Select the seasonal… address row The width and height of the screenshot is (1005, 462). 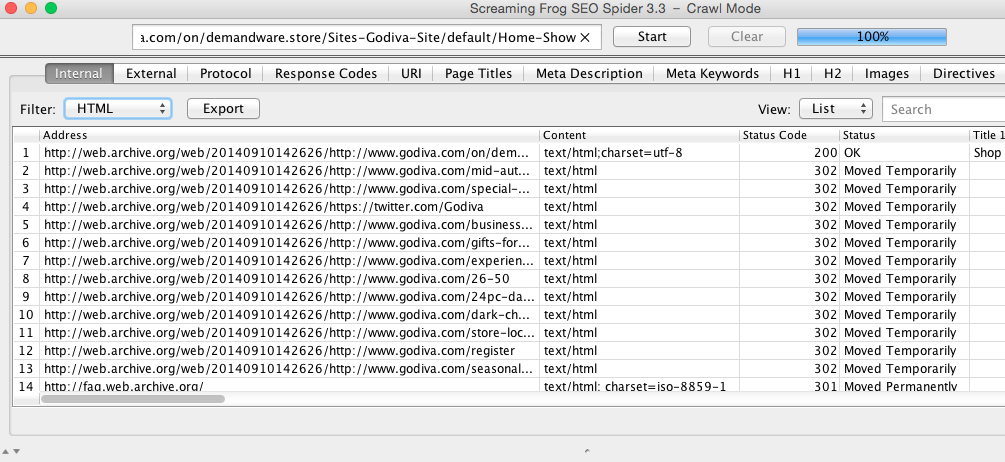point(290,368)
